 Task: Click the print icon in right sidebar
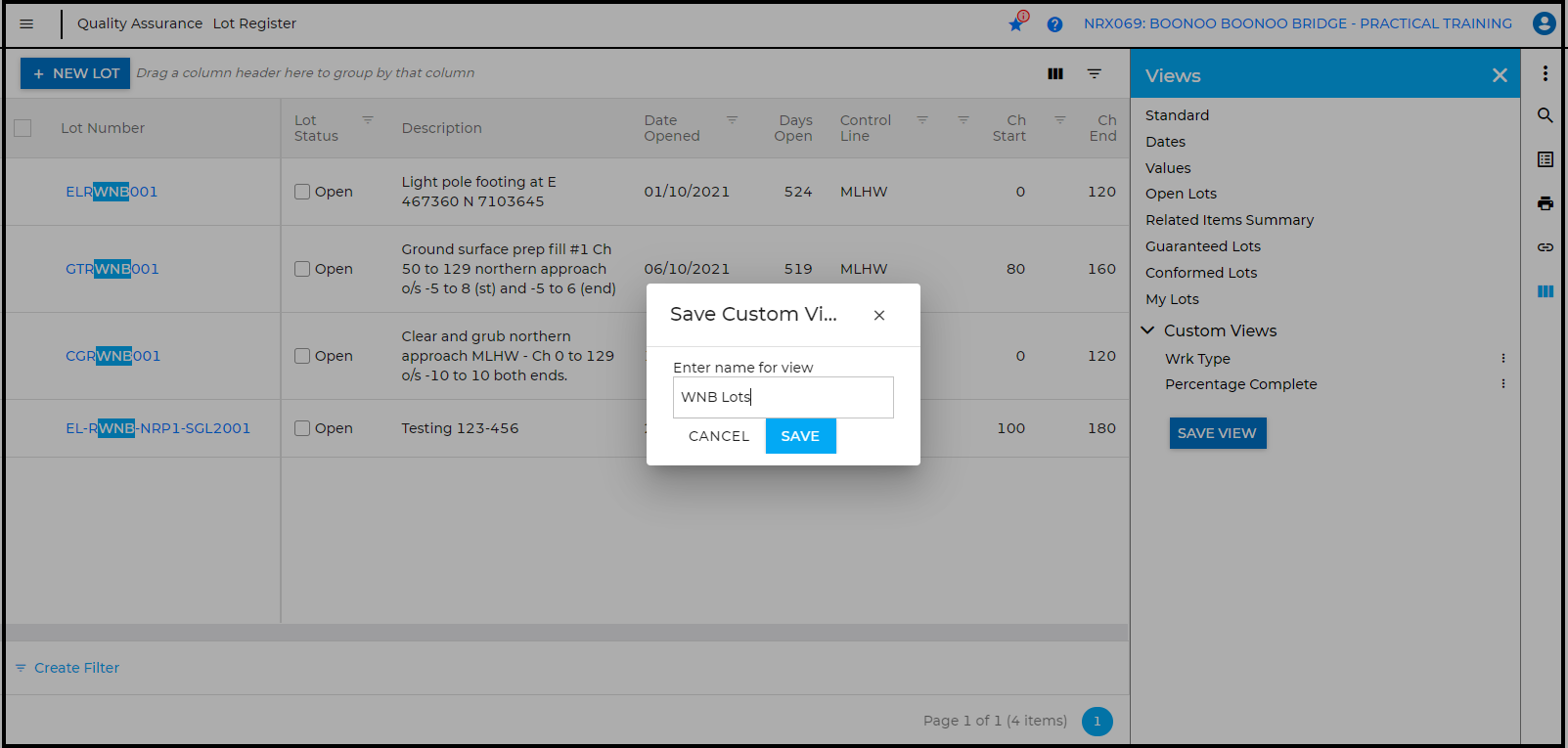pos(1546,203)
